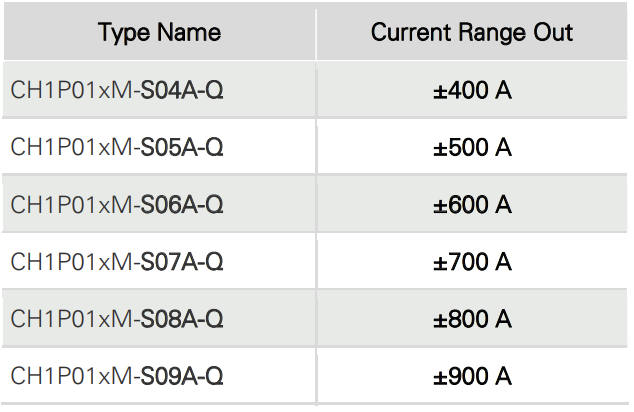
Task: Select the CH1P01xM-S06A-Q type name cell
Action: pyautogui.click(x=117, y=204)
